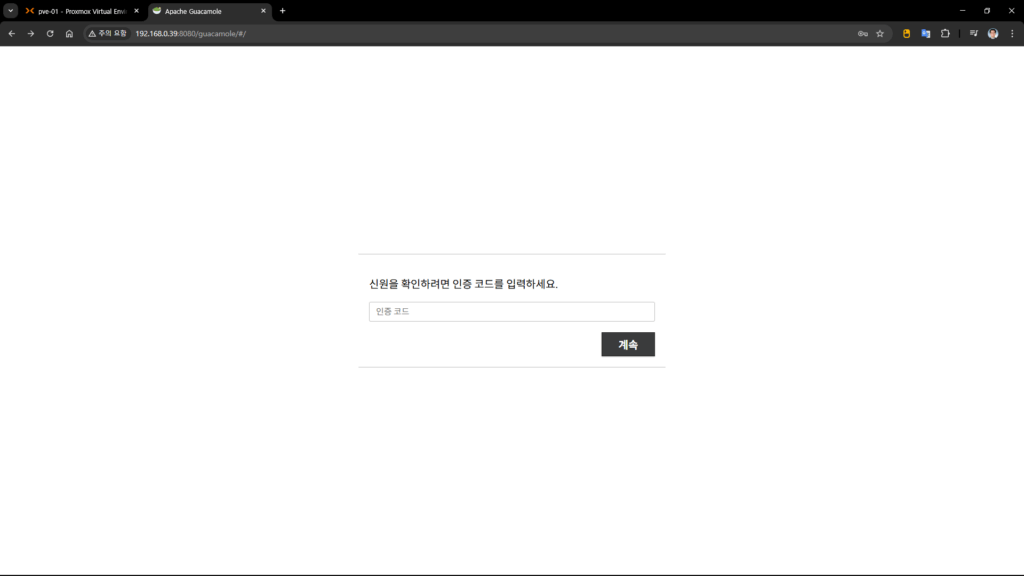Open the Extensions puzzle piece menu
1024x576 pixels.
(x=945, y=33)
